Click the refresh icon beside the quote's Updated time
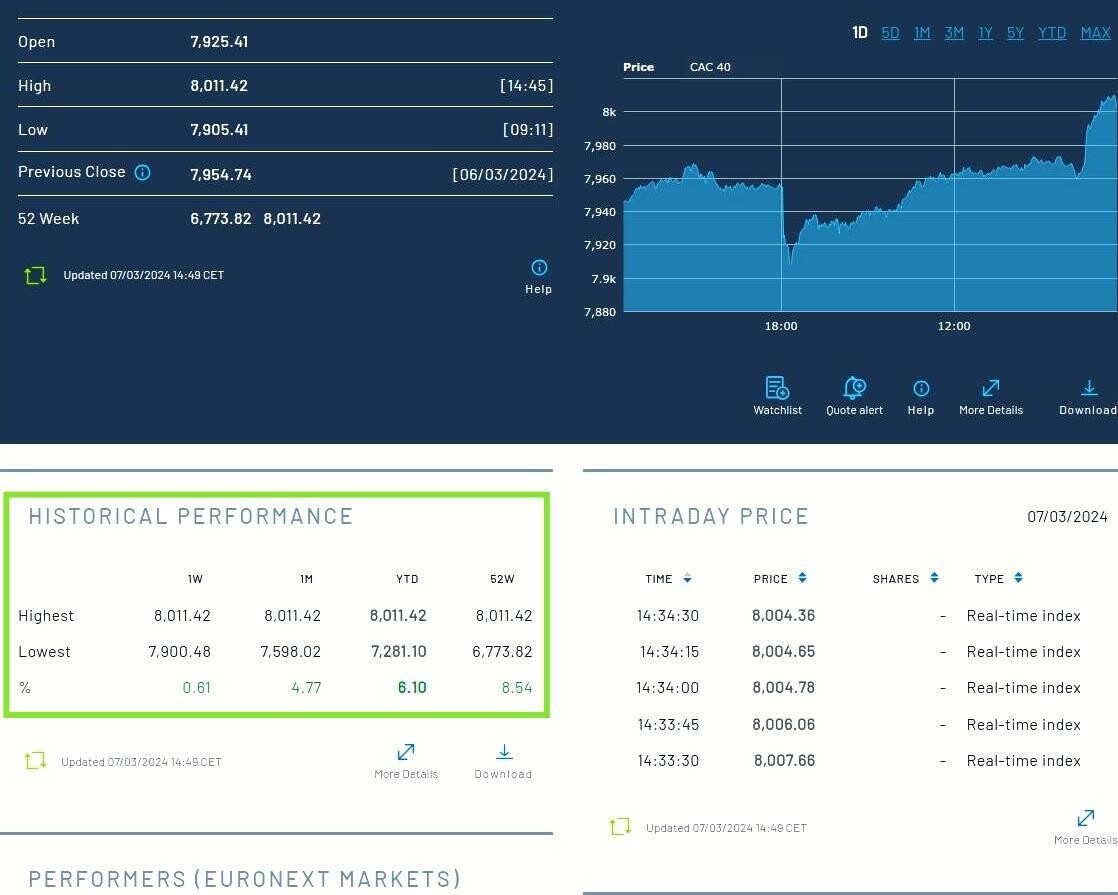This screenshot has width=1118, height=895. 35,275
